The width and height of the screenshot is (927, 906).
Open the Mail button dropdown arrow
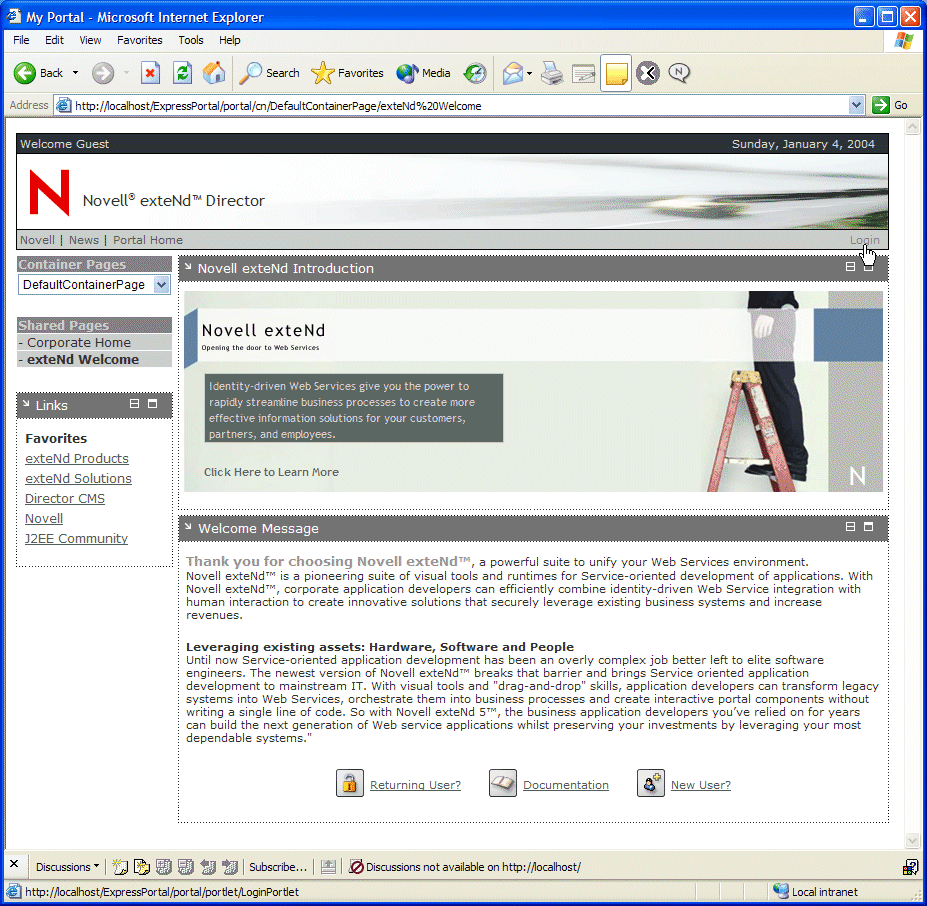(529, 73)
